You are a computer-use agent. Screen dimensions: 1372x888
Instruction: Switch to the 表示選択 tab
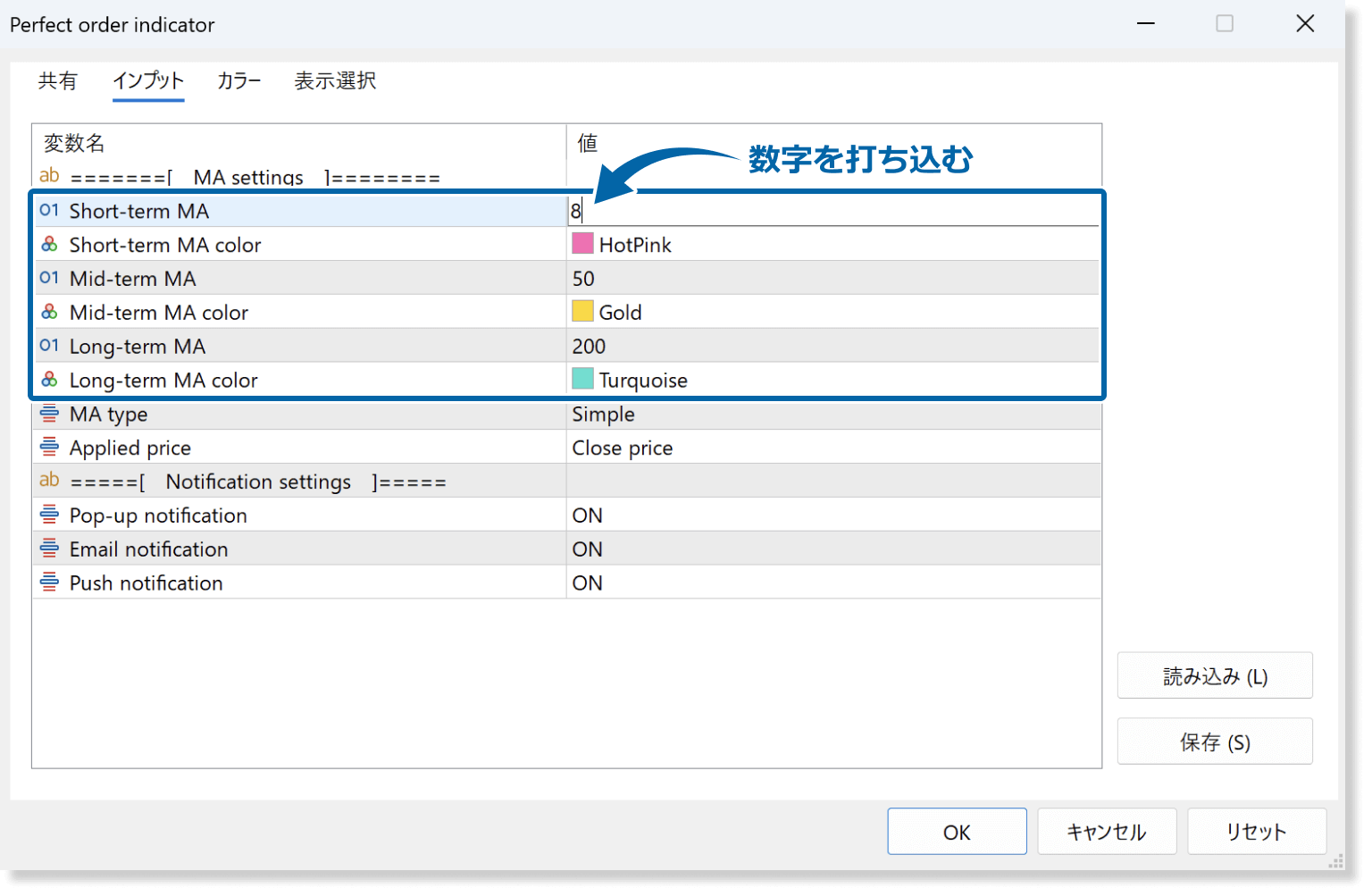pyautogui.click(x=335, y=80)
